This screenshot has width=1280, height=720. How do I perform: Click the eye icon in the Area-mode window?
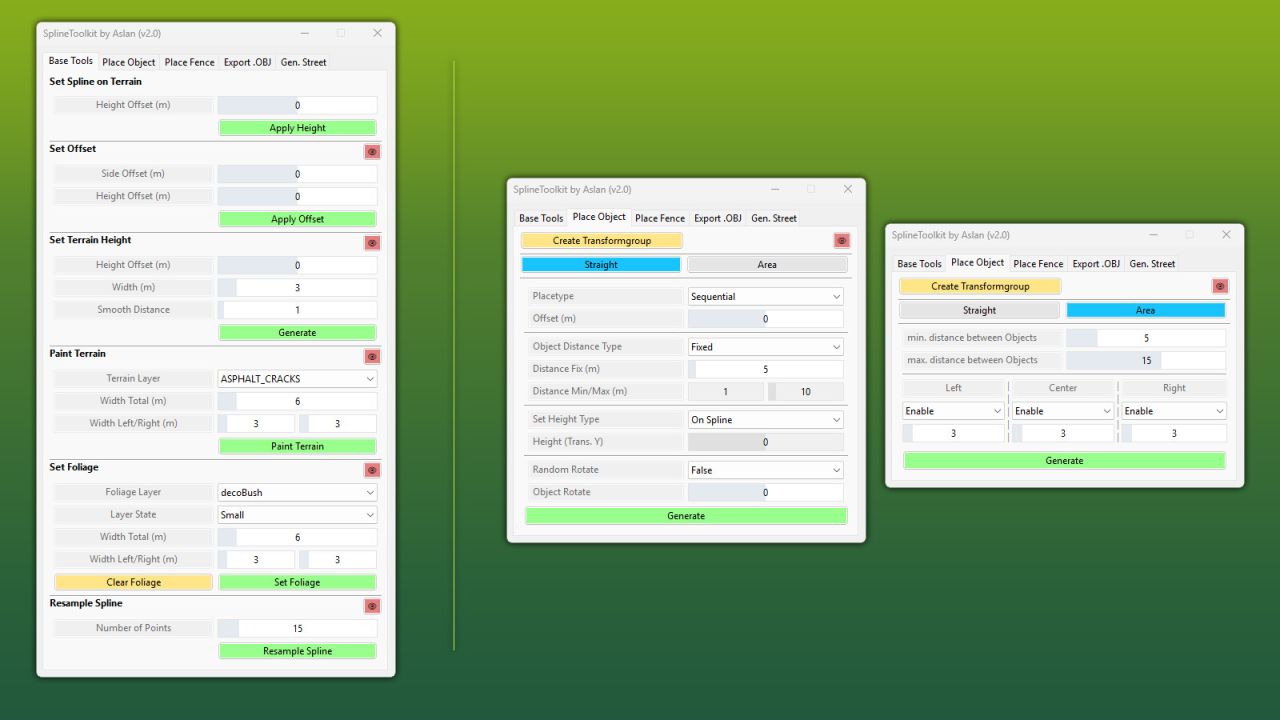click(1219, 286)
